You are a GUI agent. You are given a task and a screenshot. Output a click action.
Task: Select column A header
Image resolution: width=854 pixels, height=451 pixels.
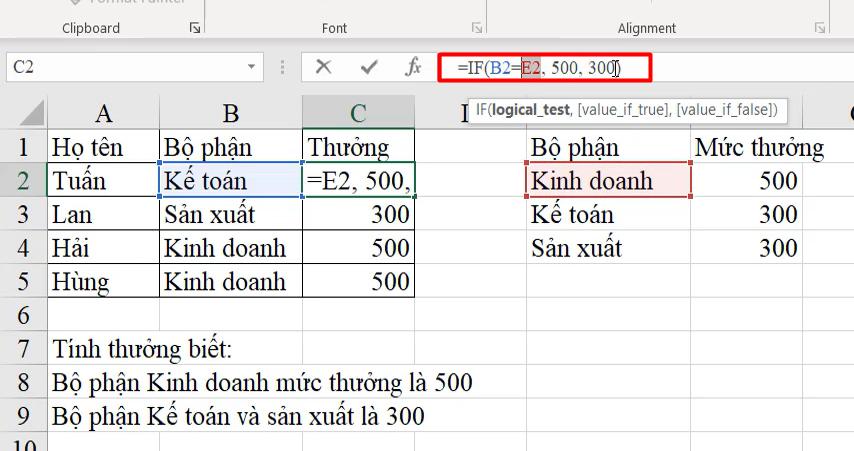point(103,113)
